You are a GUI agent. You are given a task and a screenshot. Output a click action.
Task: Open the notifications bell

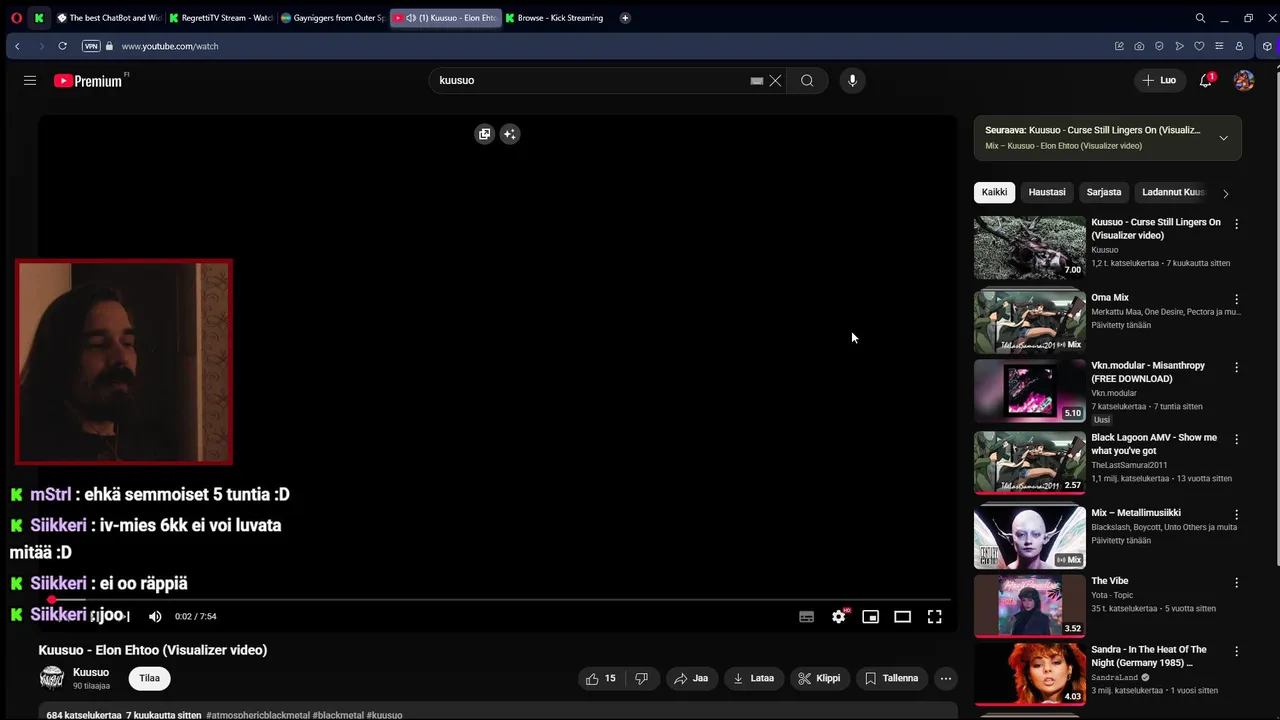(x=1206, y=81)
